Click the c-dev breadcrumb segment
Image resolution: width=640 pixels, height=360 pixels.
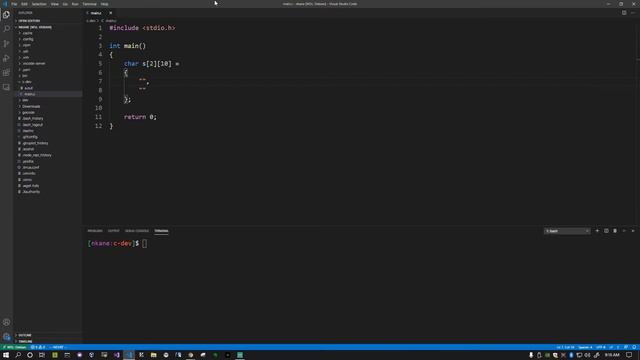click(x=91, y=20)
